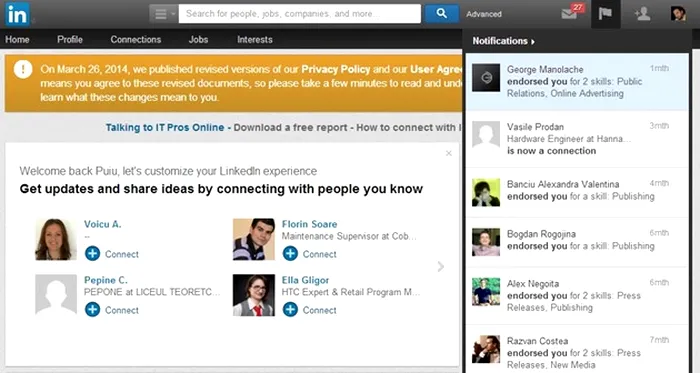The height and width of the screenshot is (373, 700).
Task: Open Florin Soare profile name
Action: tap(309, 224)
